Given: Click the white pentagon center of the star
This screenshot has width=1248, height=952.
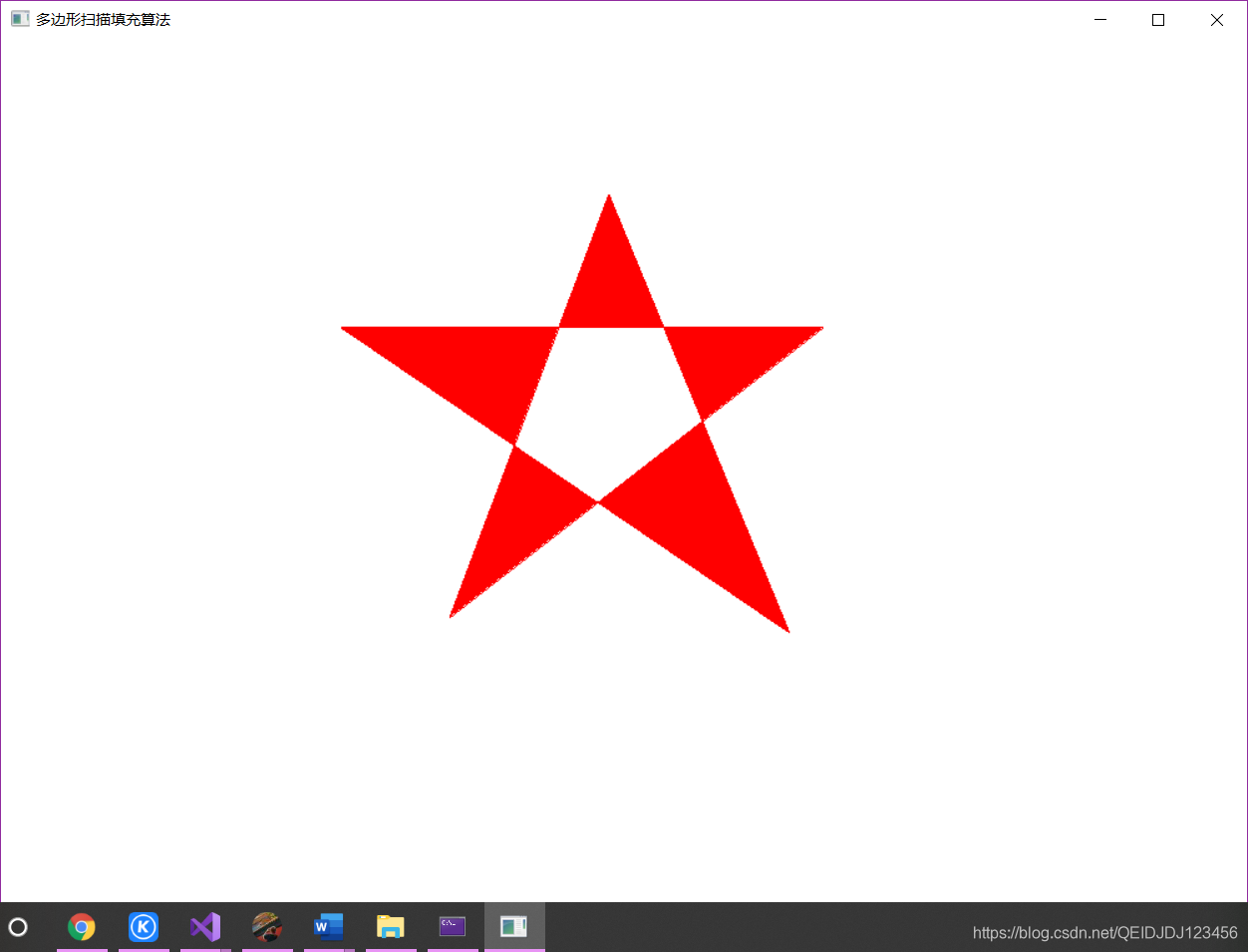Looking at the screenshot, I should 608,409.
